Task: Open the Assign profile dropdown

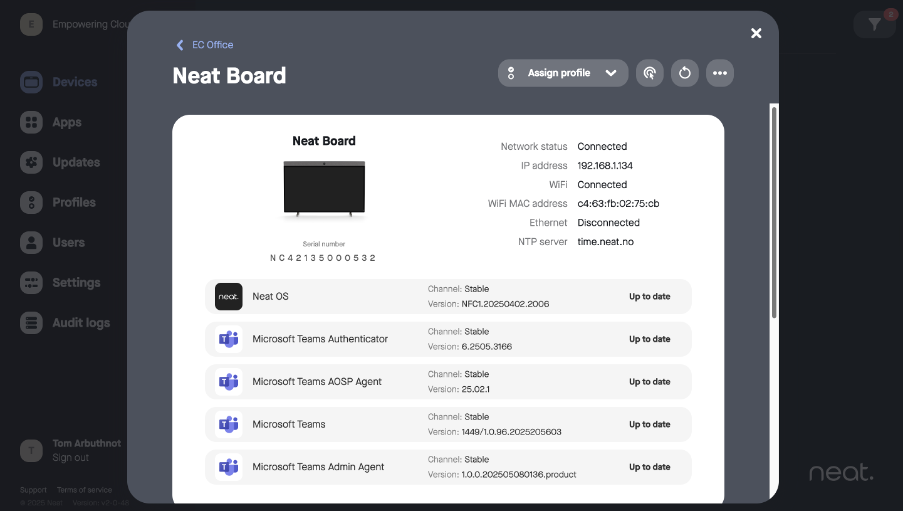Action: point(563,73)
